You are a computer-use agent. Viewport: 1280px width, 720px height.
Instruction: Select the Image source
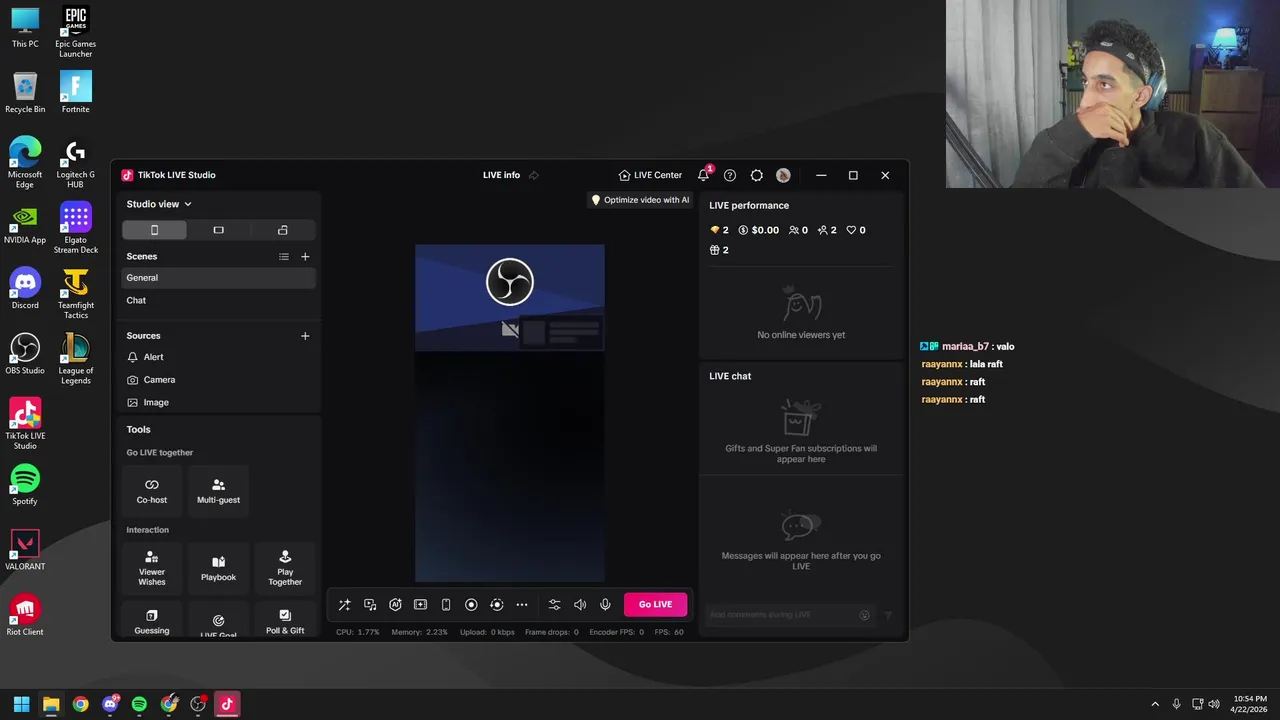[x=219, y=402]
